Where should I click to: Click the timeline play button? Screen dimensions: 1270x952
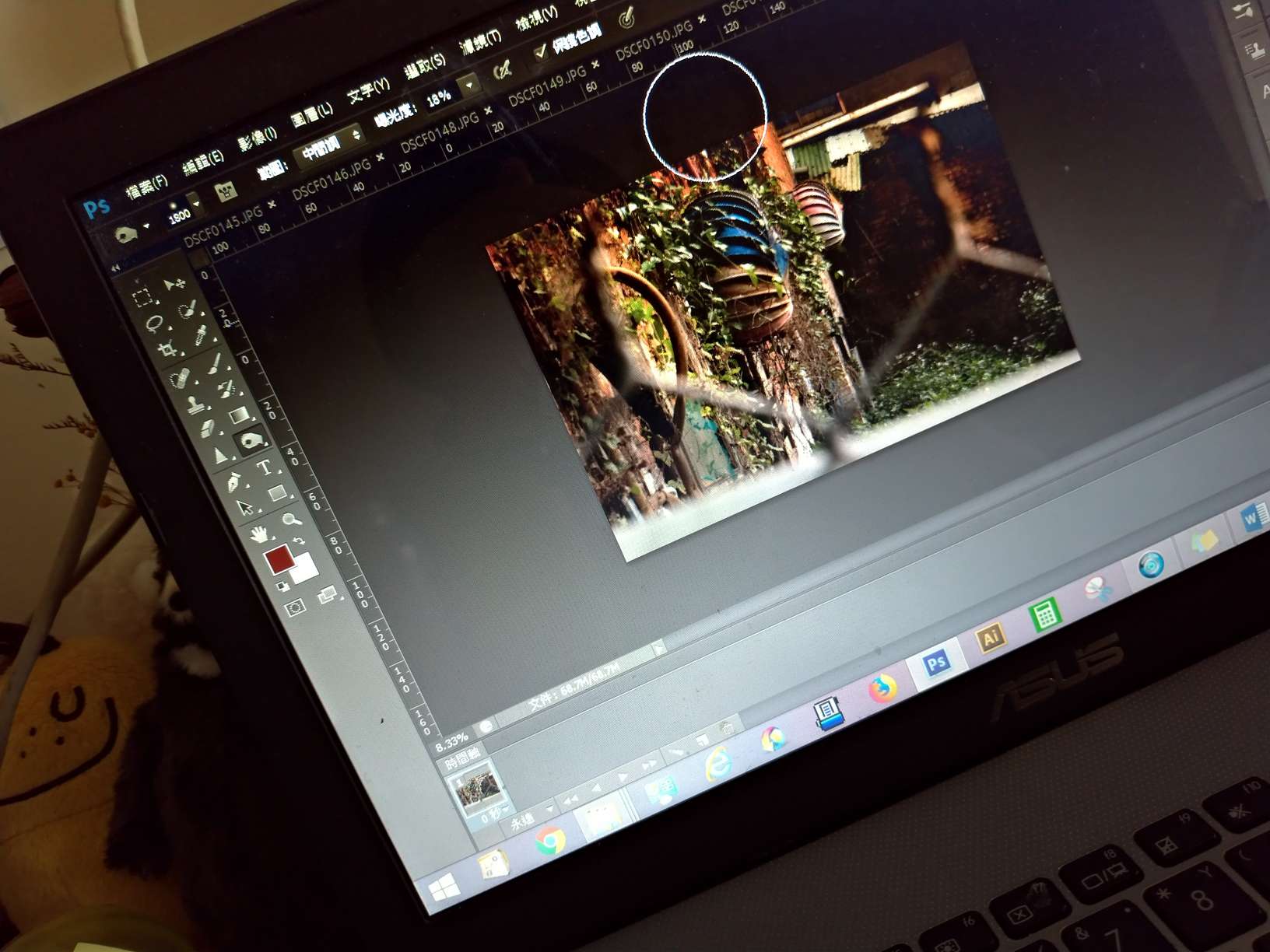pos(622,777)
